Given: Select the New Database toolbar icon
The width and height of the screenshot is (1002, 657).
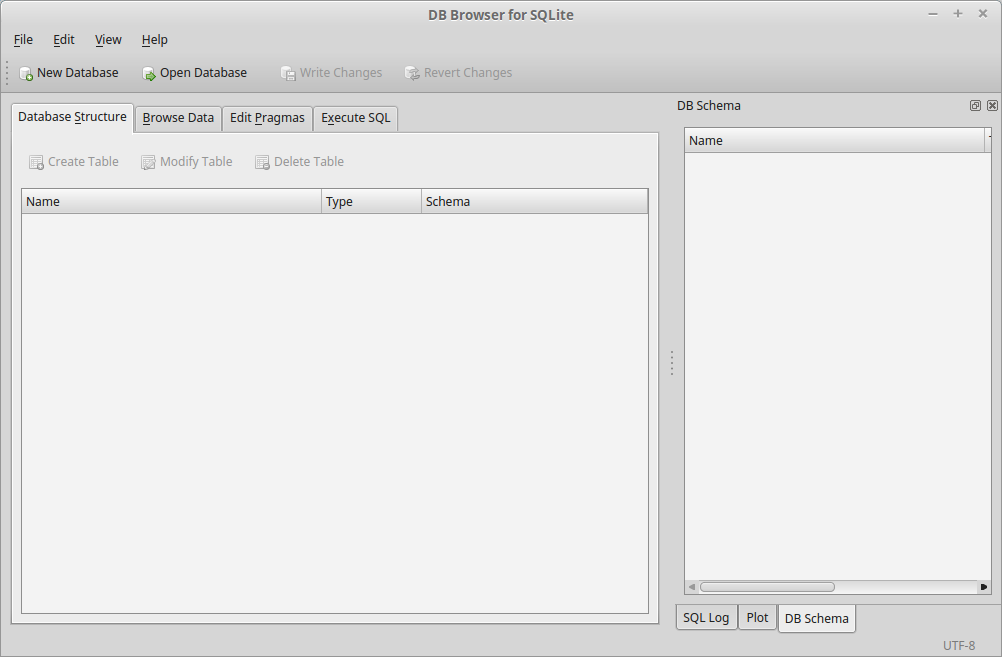Looking at the screenshot, I should click(x=25, y=72).
